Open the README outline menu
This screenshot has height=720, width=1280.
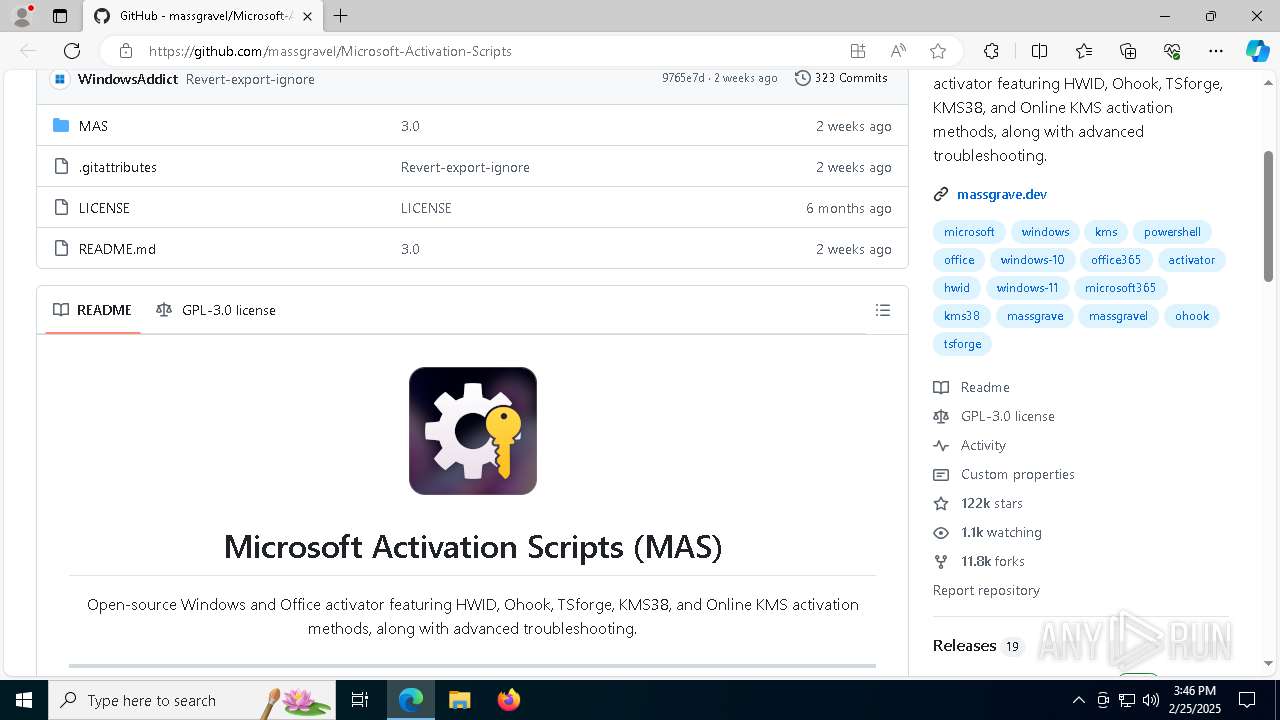[882, 310]
